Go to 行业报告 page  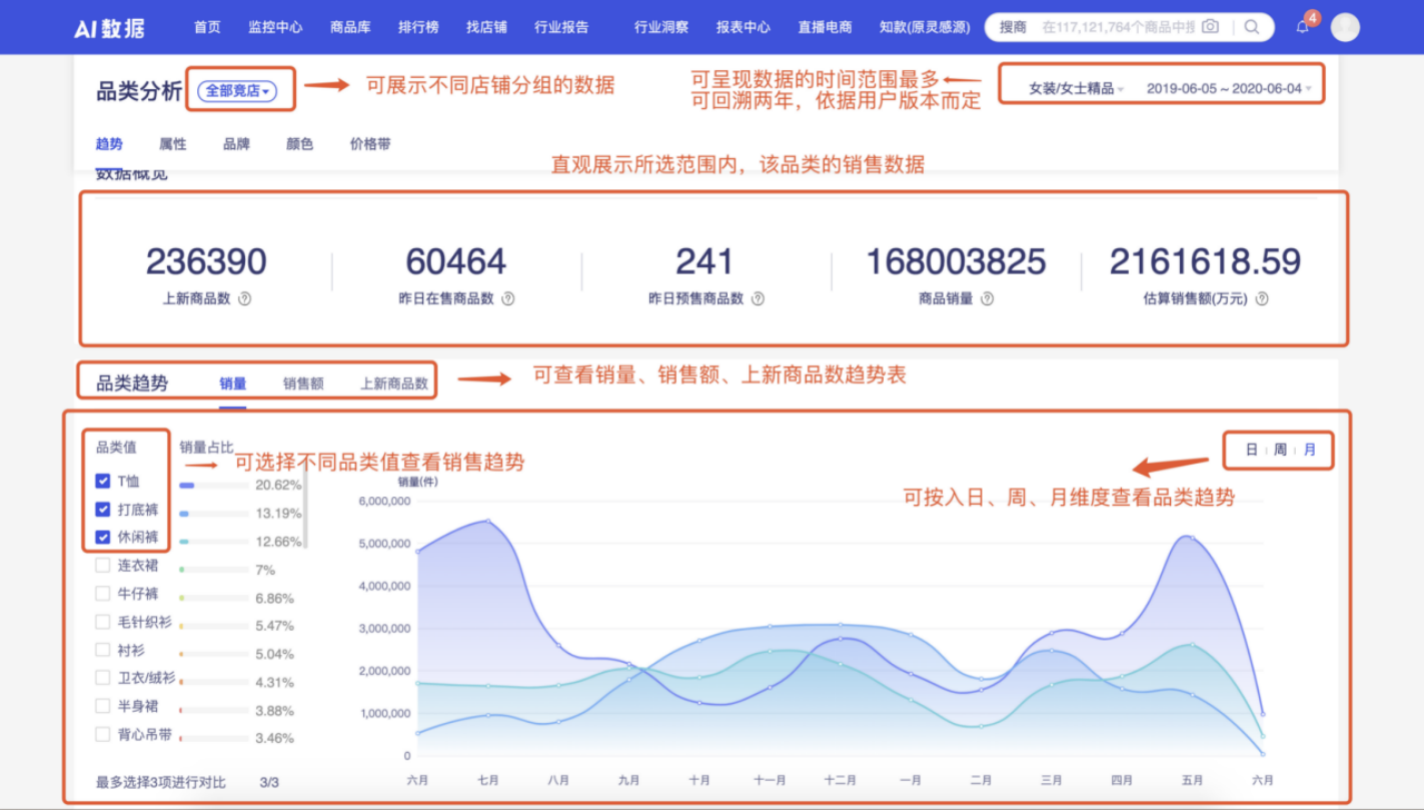562,27
